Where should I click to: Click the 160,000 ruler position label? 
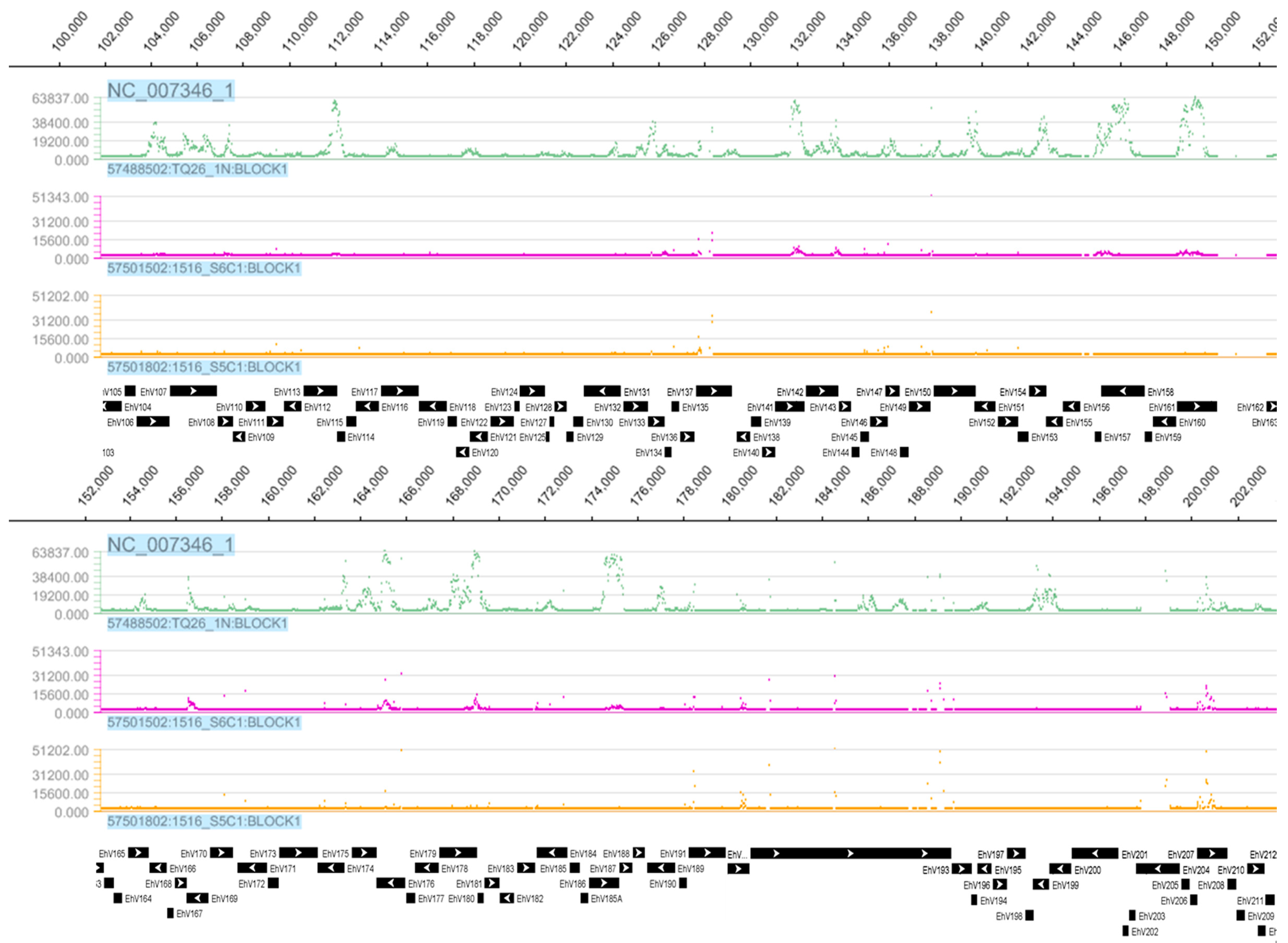pyautogui.click(x=279, y=486)
